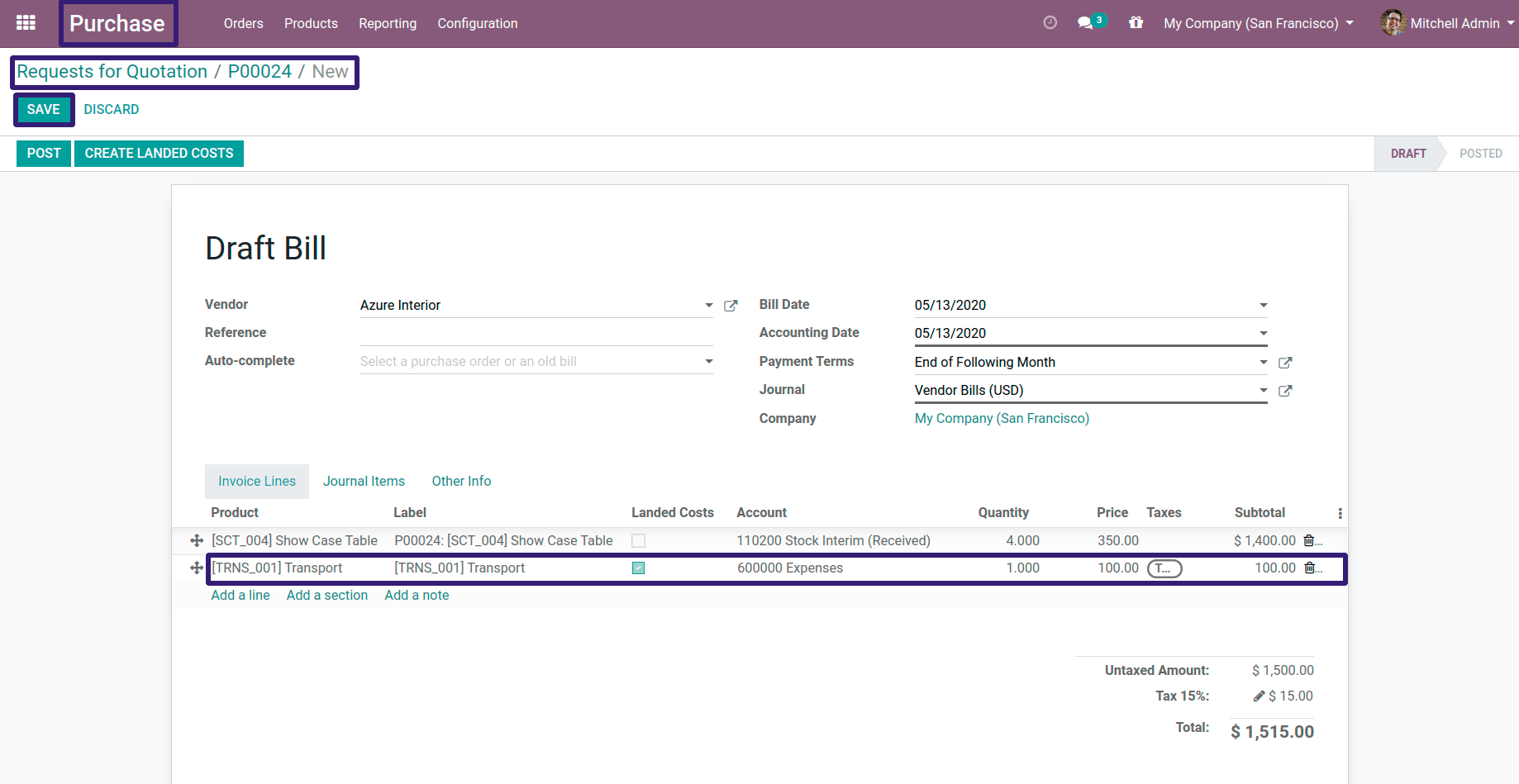Click Add a note link

(417, 595)
